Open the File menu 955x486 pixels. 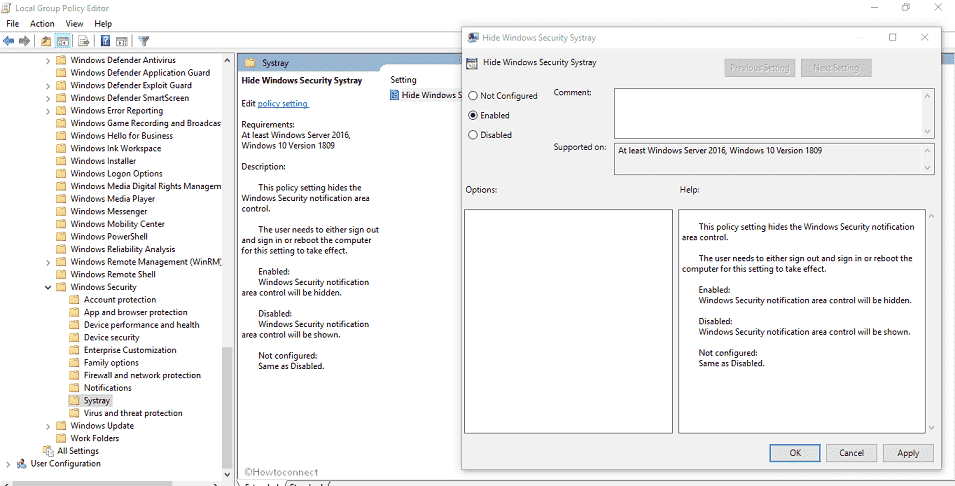(x=13, y=24)
